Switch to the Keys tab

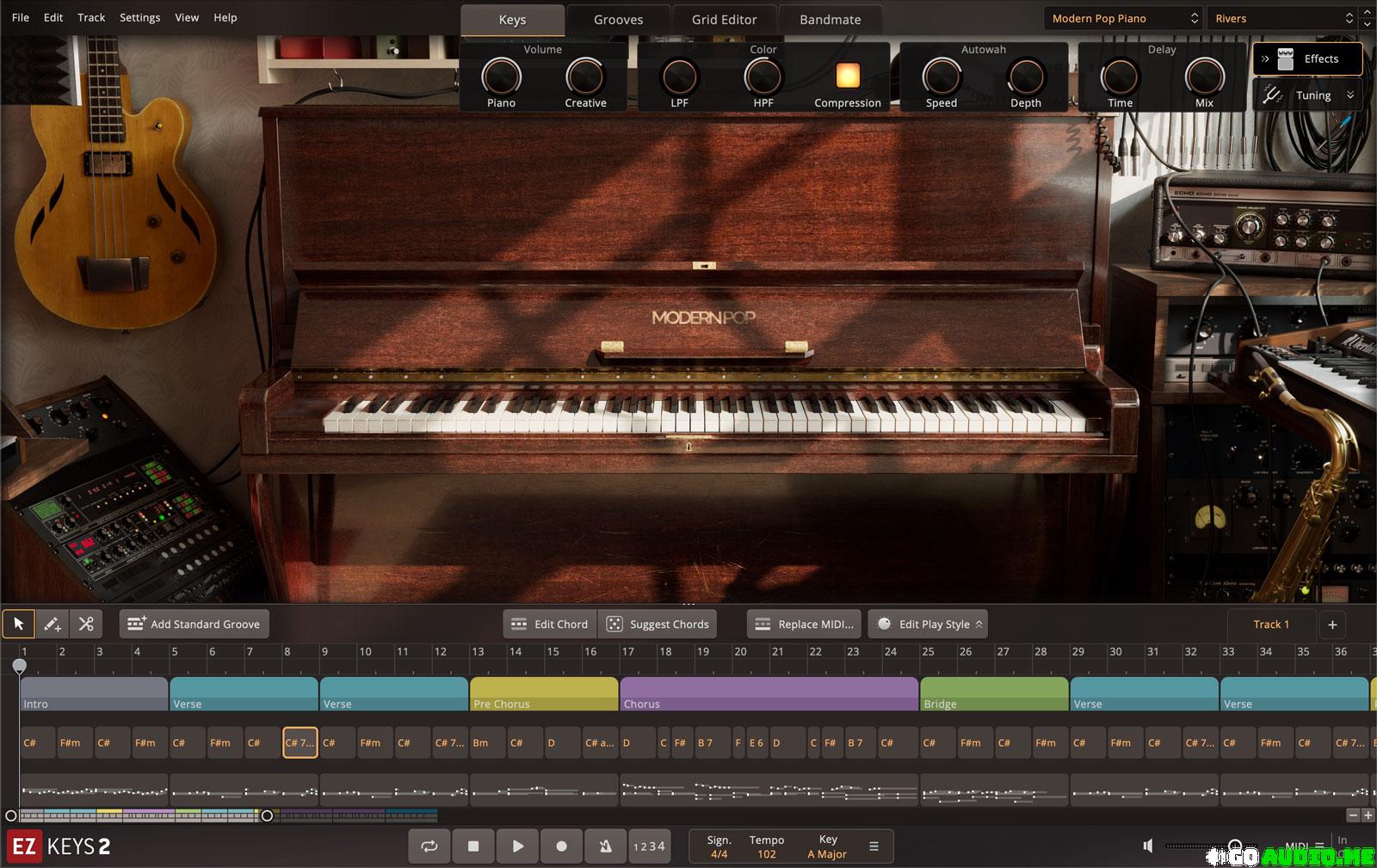click(513, 20)
